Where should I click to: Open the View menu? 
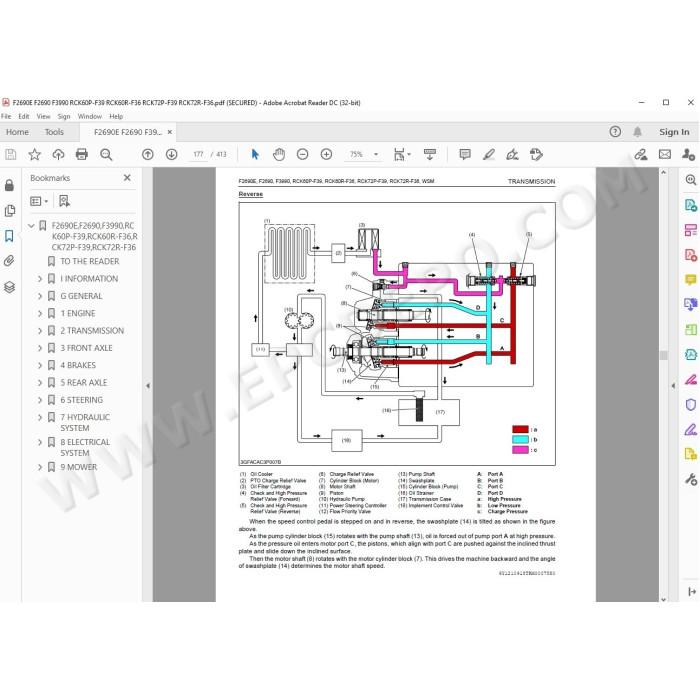tap(43, 117)
